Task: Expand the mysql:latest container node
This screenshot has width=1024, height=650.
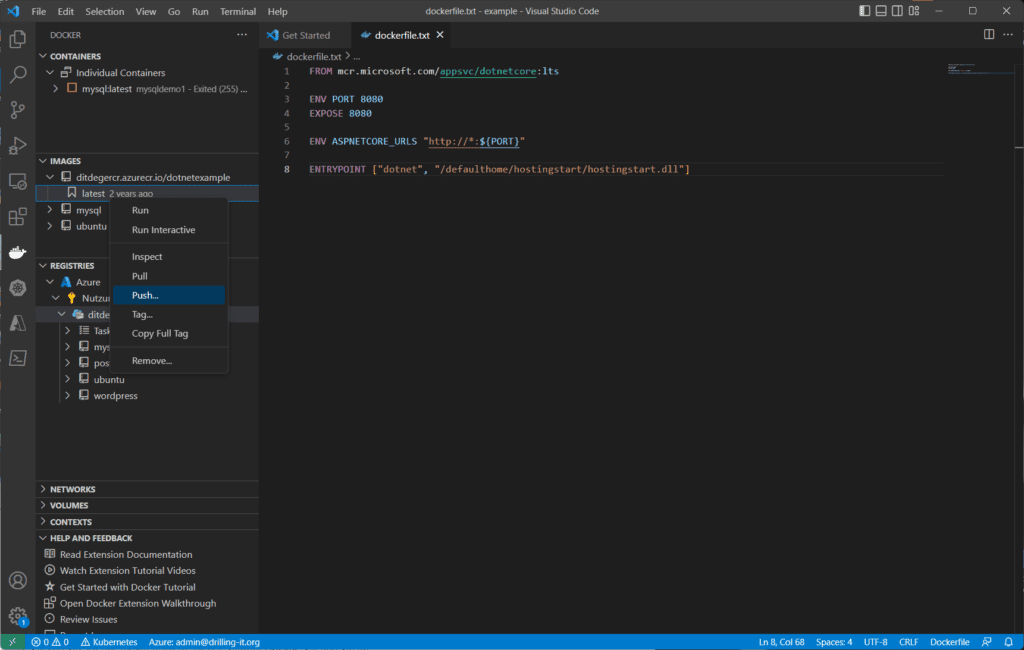Action: tap(56, 89)
